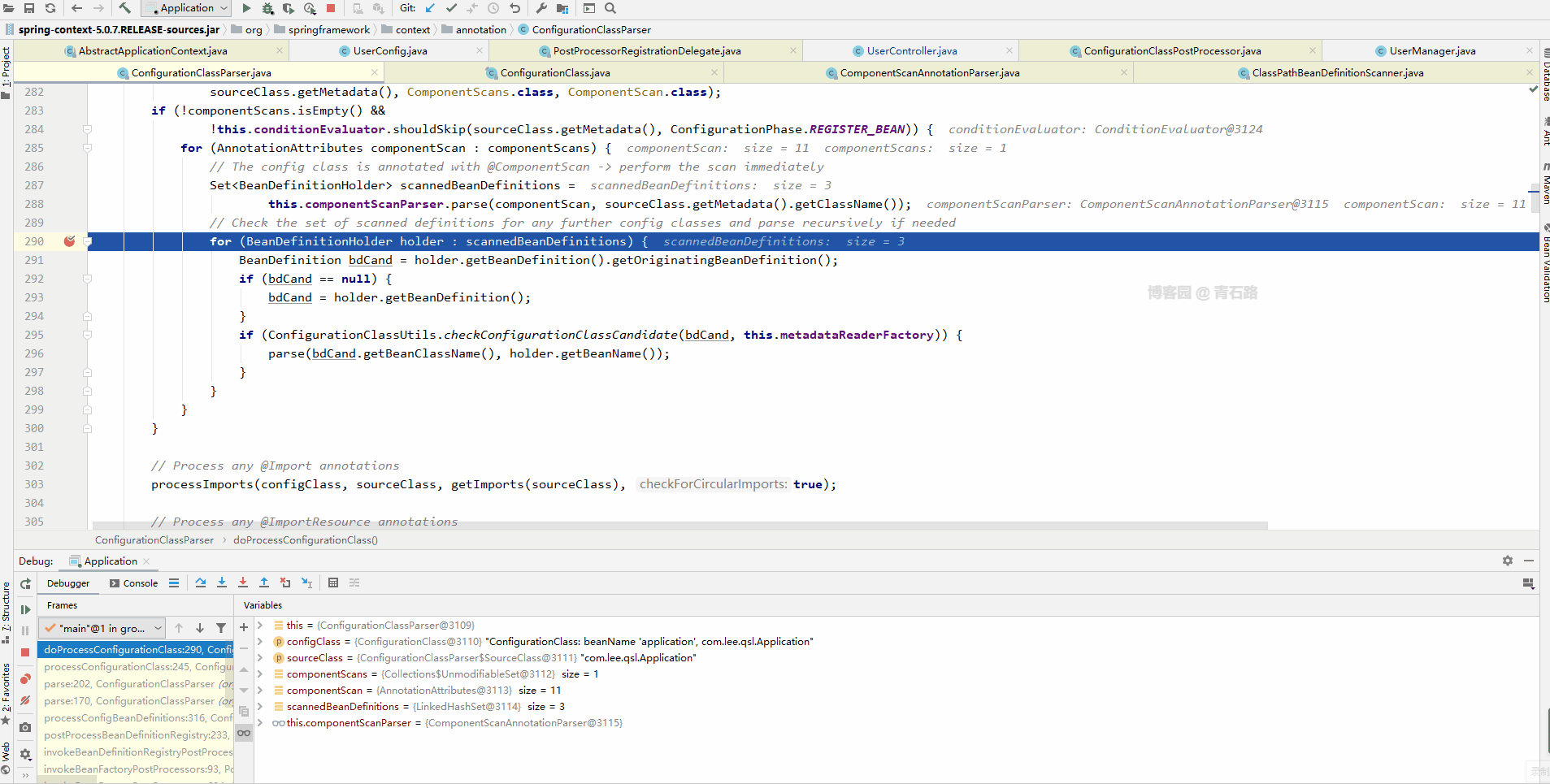
Task: Click the Search Everywhere magnifier icon
Action: [610, 8]
